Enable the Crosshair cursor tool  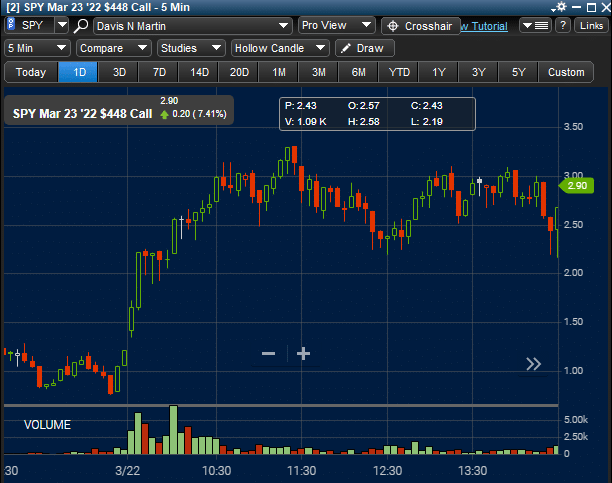[420, 26]
